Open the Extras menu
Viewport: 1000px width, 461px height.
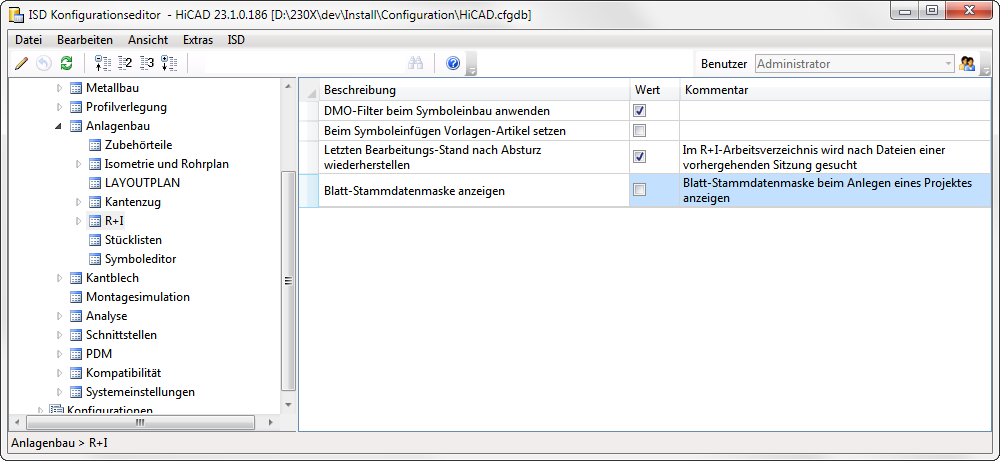(x=198, y=40)
